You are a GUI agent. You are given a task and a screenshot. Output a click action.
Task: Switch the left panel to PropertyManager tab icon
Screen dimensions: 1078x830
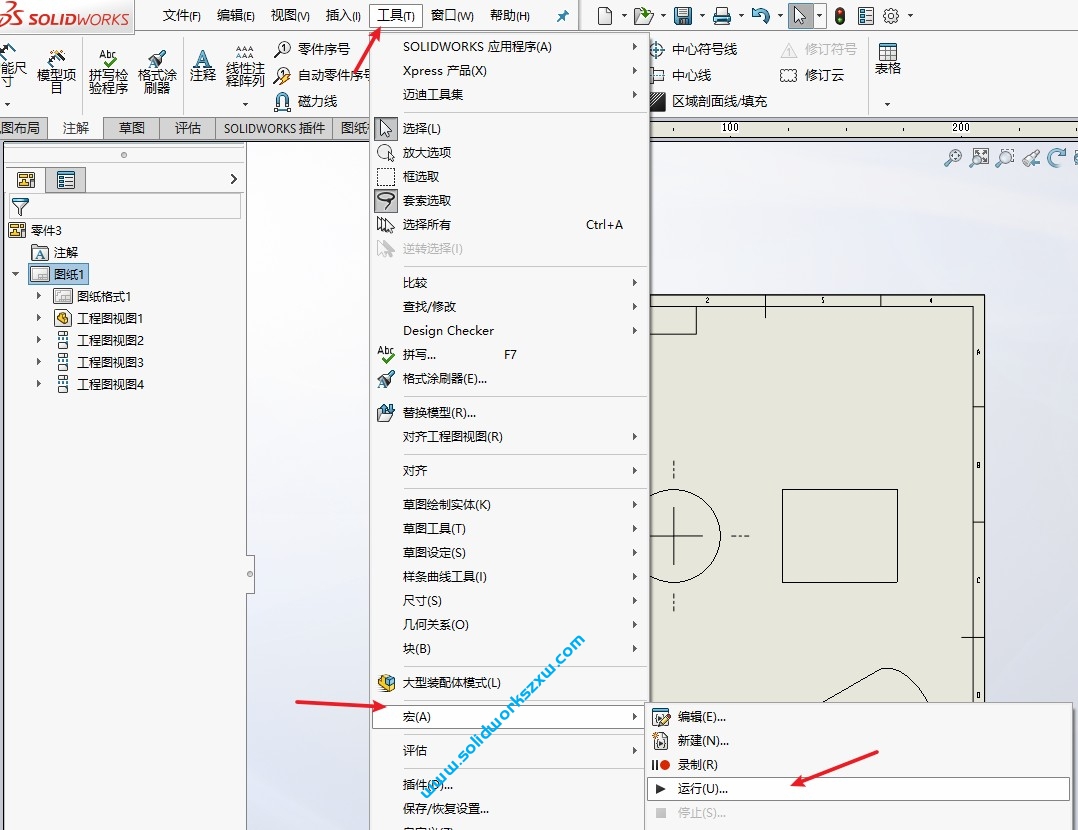click(67, 179)
